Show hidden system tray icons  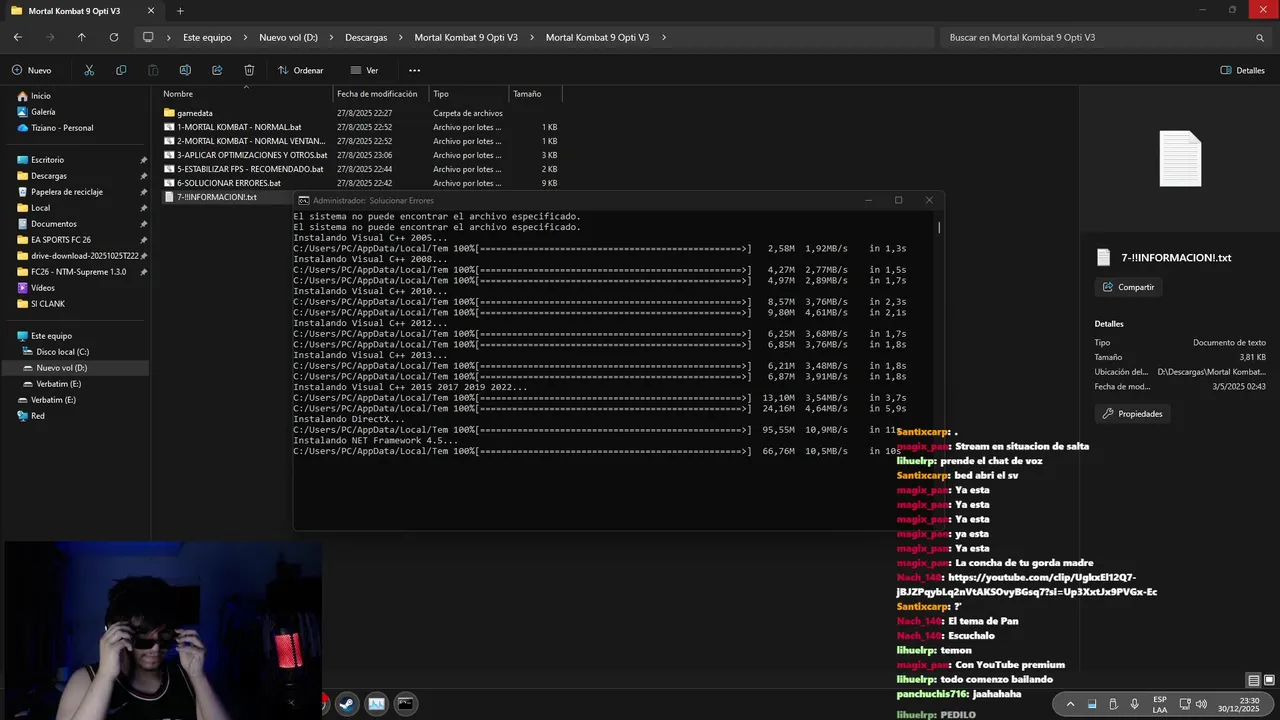click(x=1070, y=704)
